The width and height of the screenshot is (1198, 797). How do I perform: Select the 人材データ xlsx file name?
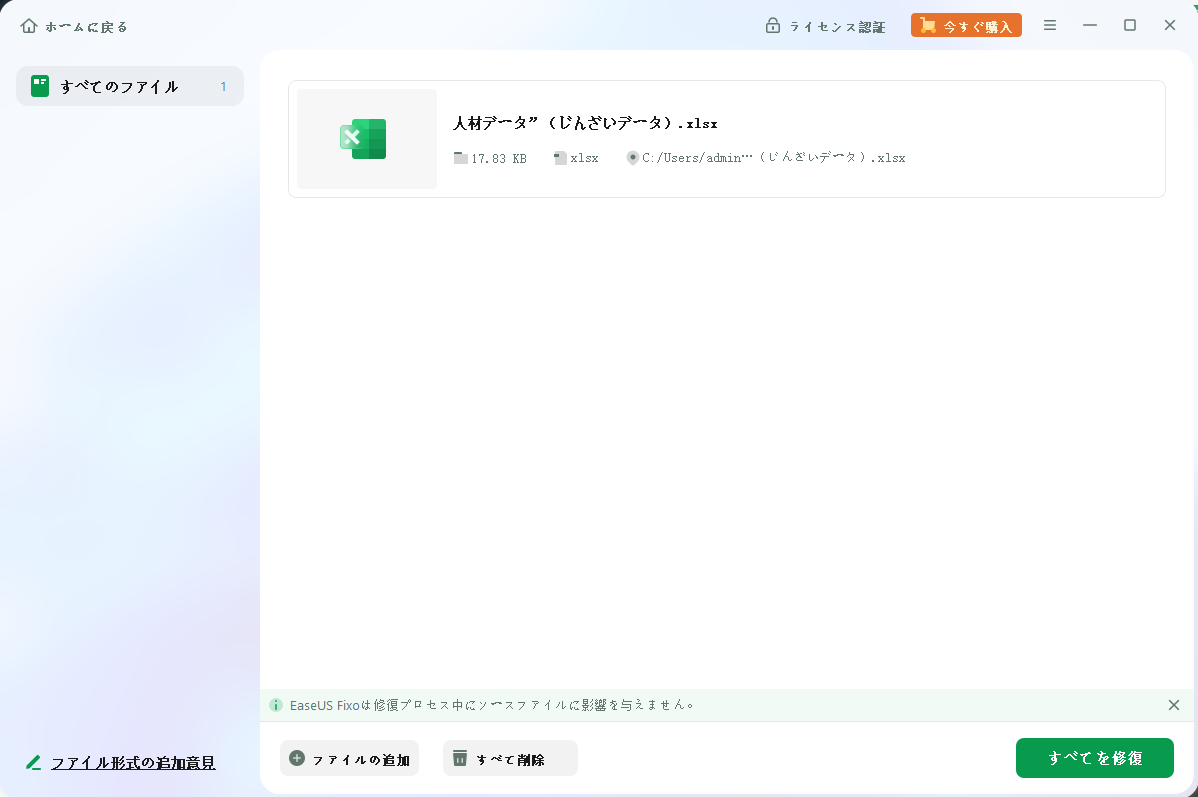[x=585, y=123]
